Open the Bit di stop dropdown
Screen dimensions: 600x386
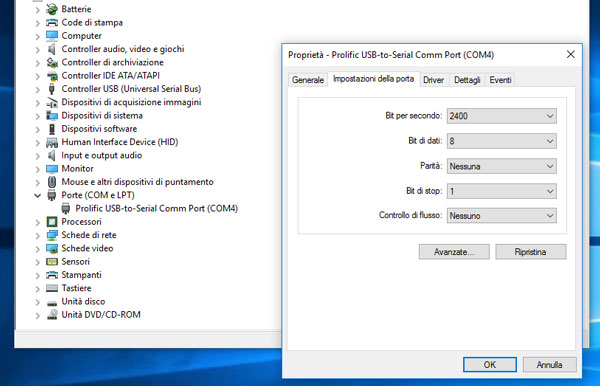[x=502, y=191]
